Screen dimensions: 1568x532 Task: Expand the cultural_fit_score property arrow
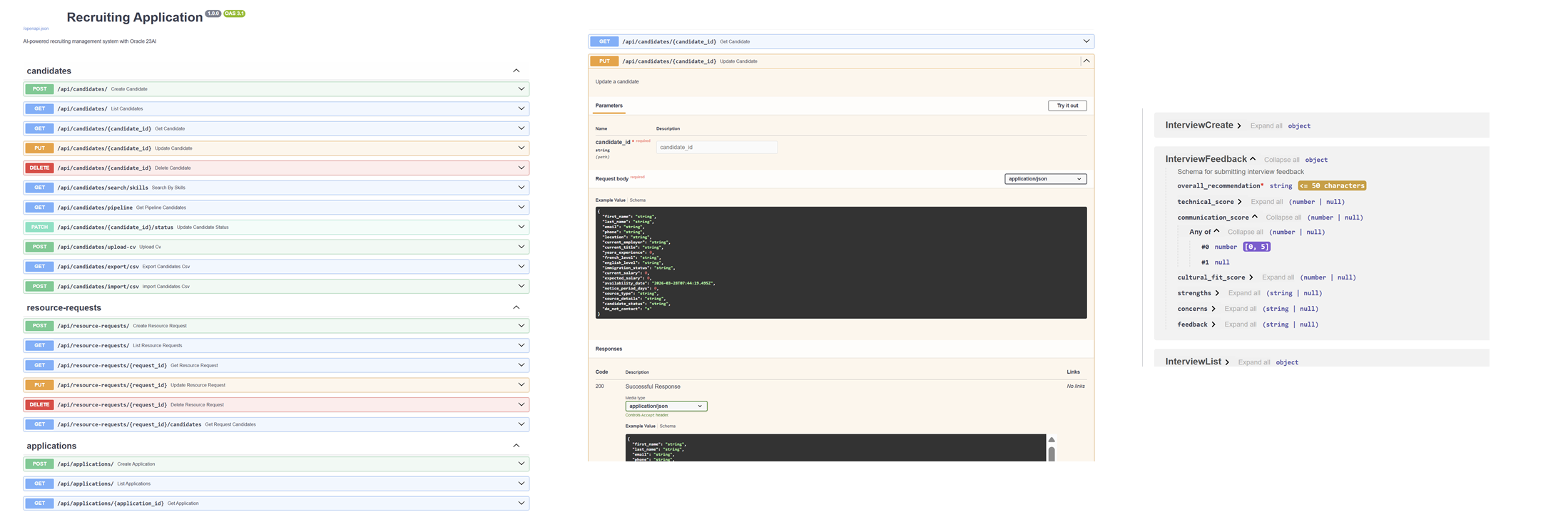tap(1251, 277)
